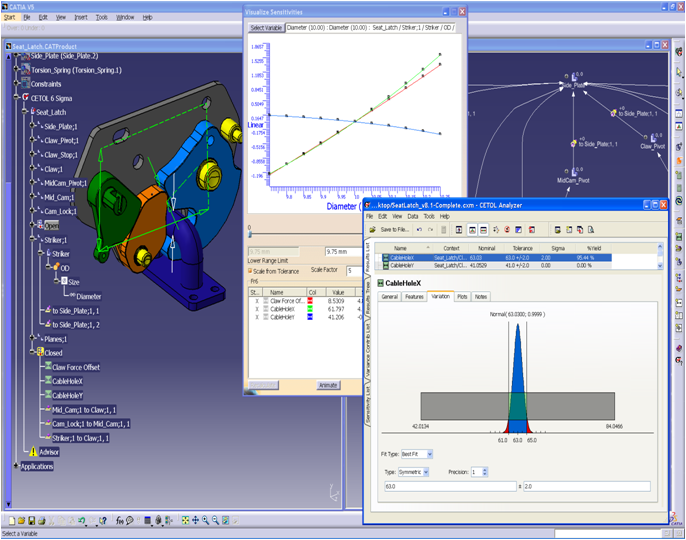This screenshot has height=540, width=686.
Task: Click Save to File button
Action: pos(395,230)
